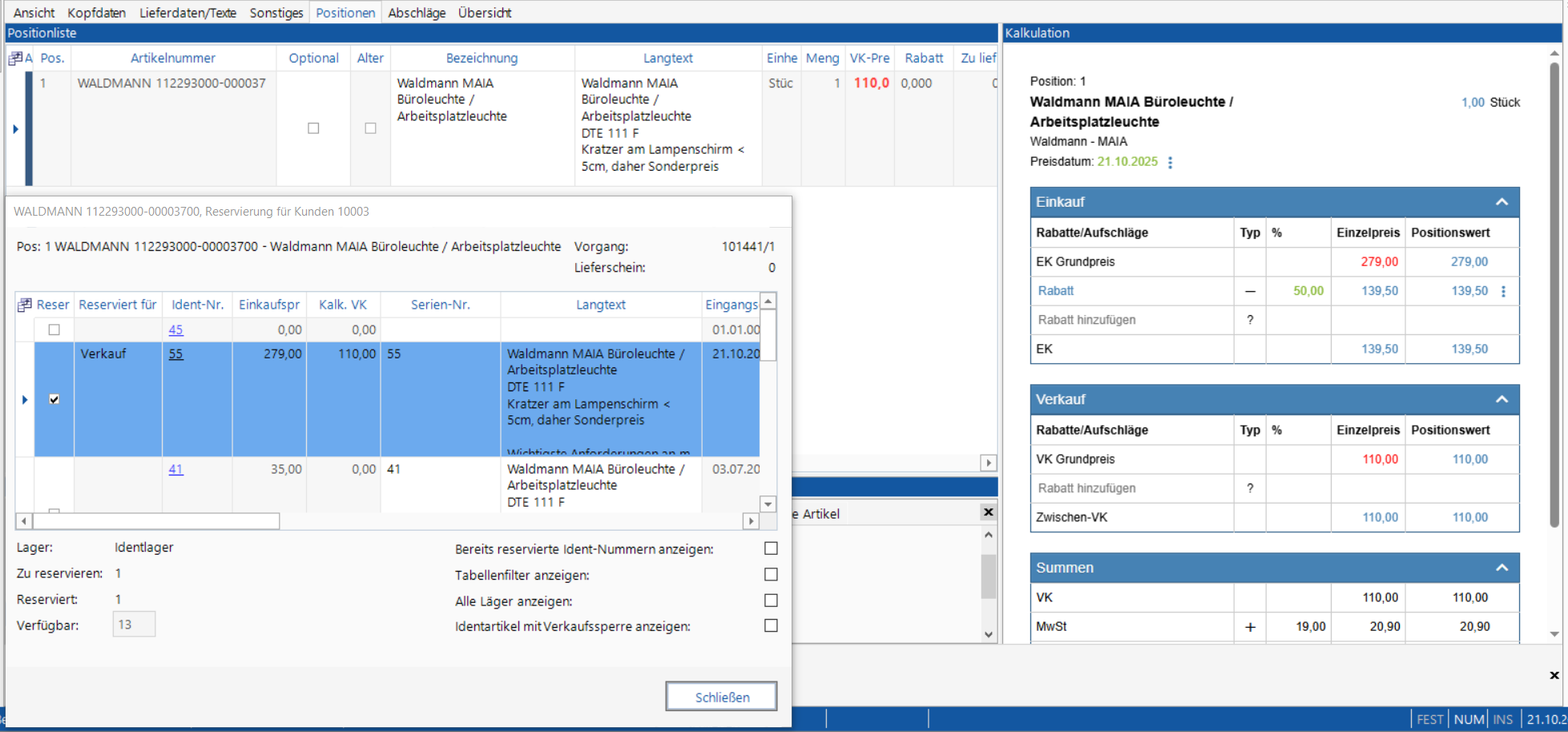1568x732 pixels.
Task: Enable 'Bereits reservierte Ident-Nummern anzeigen' checkbox
Action: pos(771,548)
